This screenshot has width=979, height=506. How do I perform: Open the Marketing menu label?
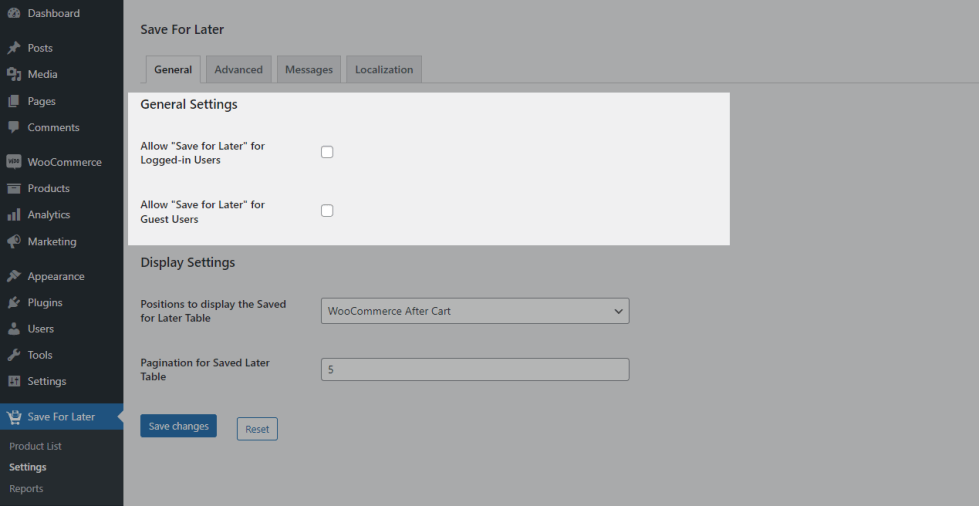click(52, 242)
